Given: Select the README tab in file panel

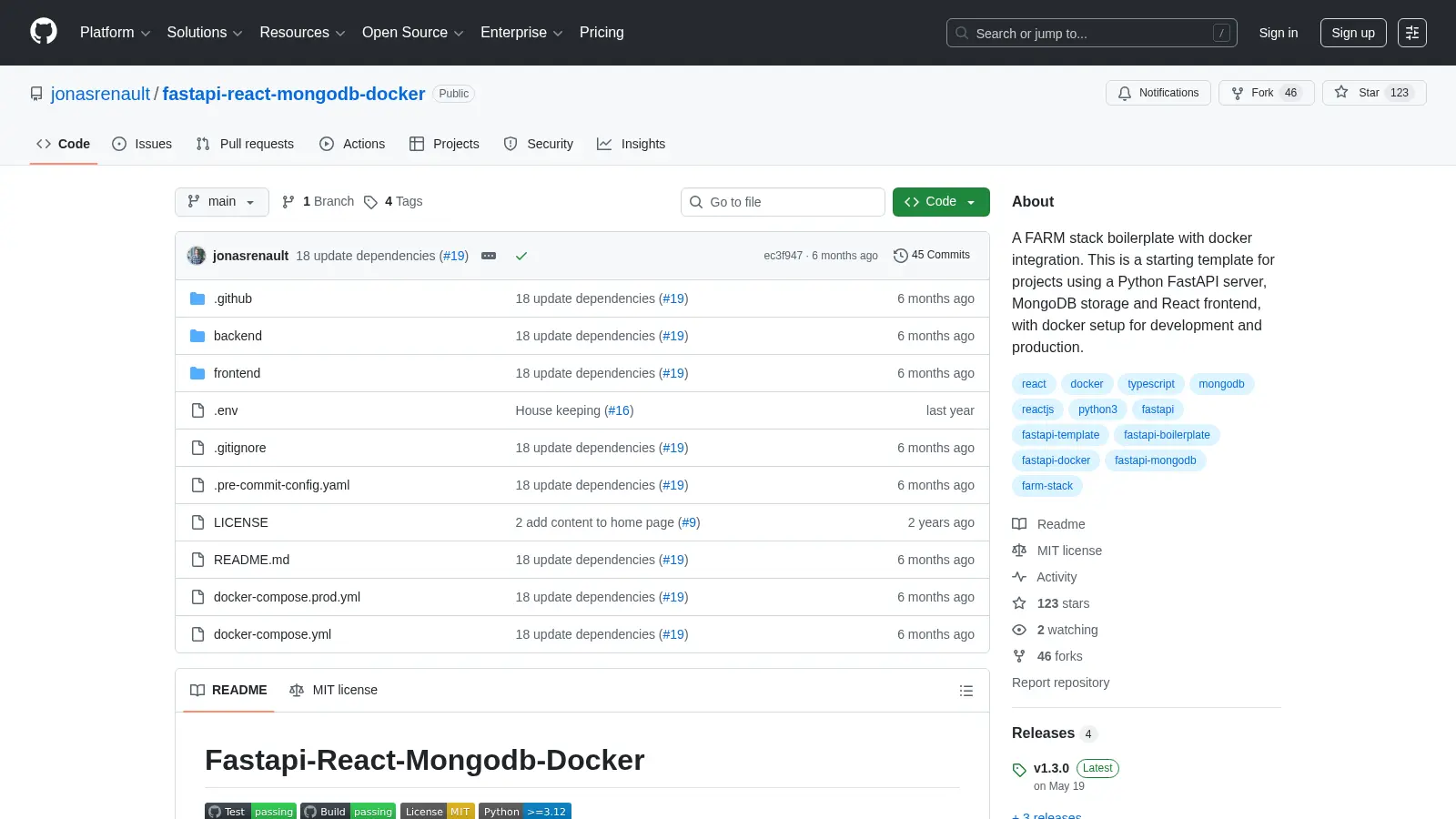Looking at the screenshot, I should 228,691.
